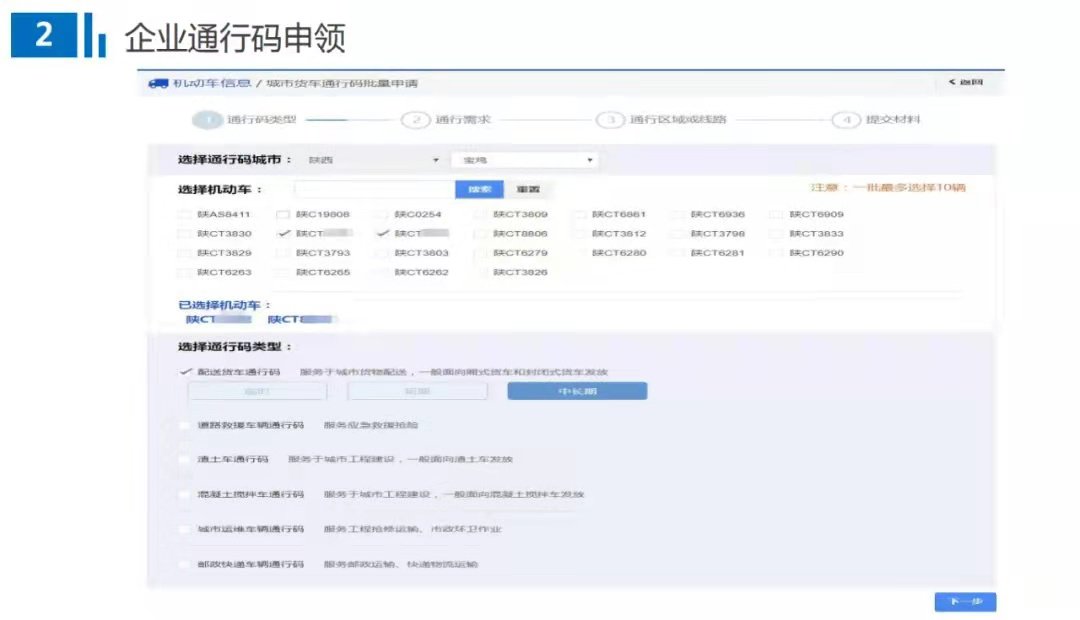
Task: Select the 渣土车通行码 type
Action: (184, 460)
